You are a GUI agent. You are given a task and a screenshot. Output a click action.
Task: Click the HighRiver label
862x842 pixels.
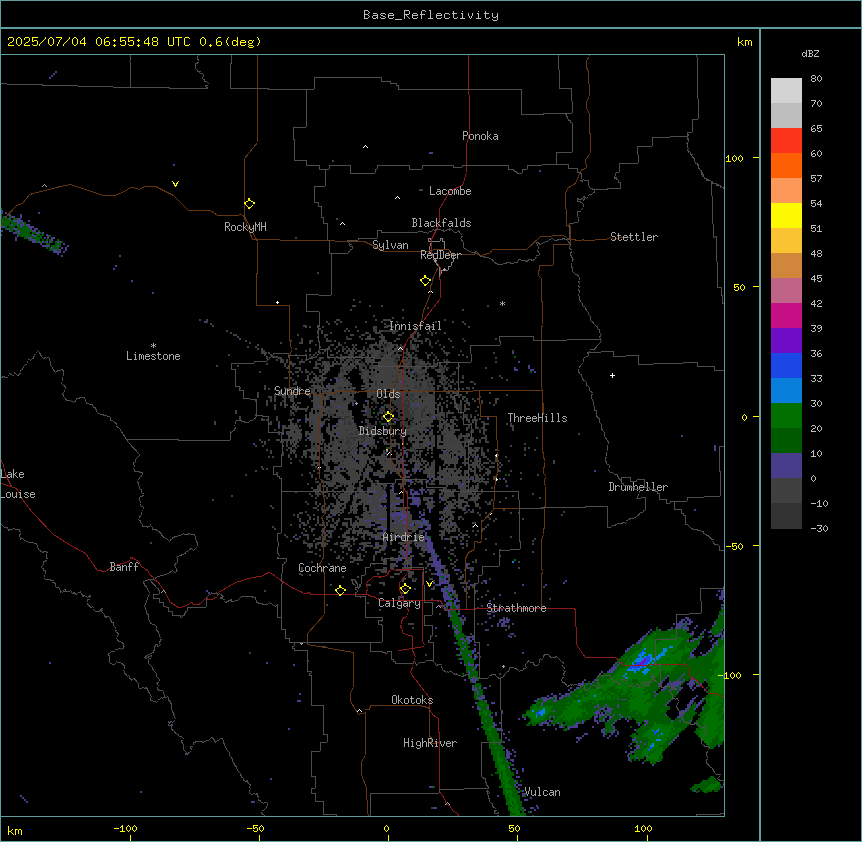[430, 743]
